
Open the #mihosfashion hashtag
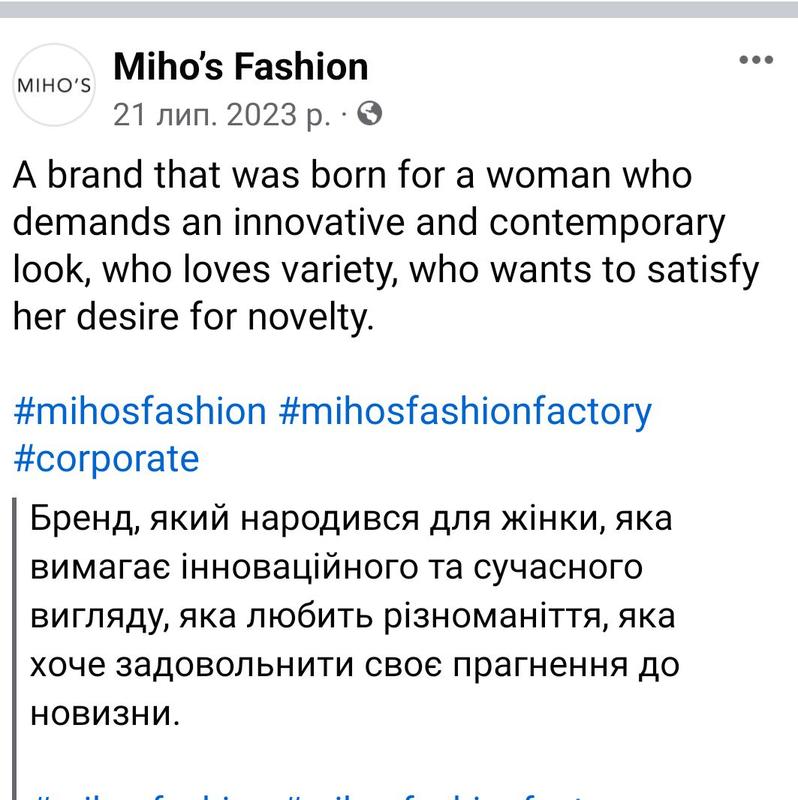point(140,411)
